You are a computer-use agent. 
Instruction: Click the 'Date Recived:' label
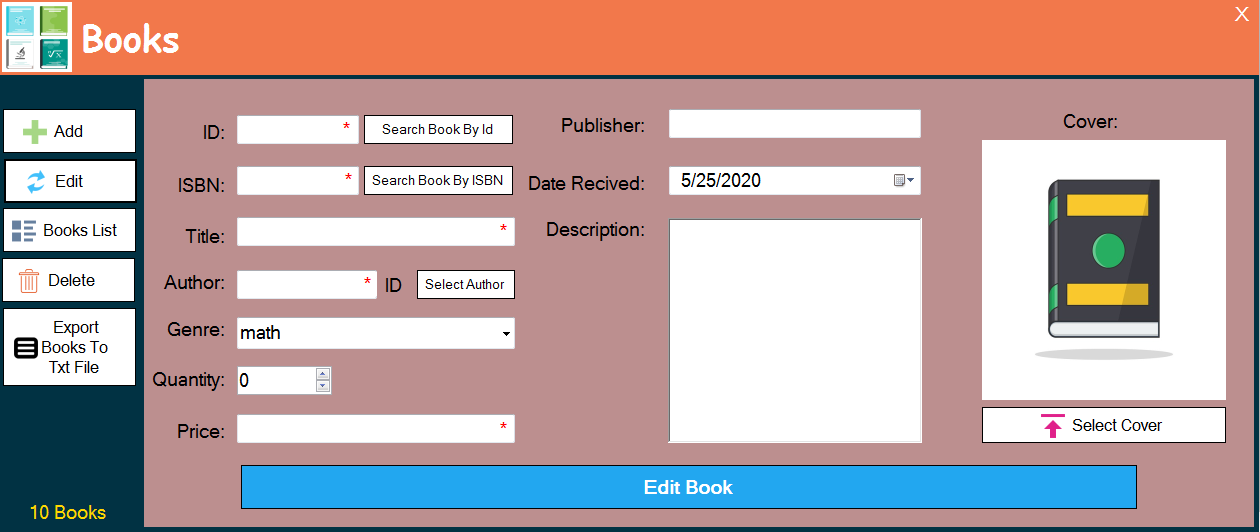[x=586, y=184]
